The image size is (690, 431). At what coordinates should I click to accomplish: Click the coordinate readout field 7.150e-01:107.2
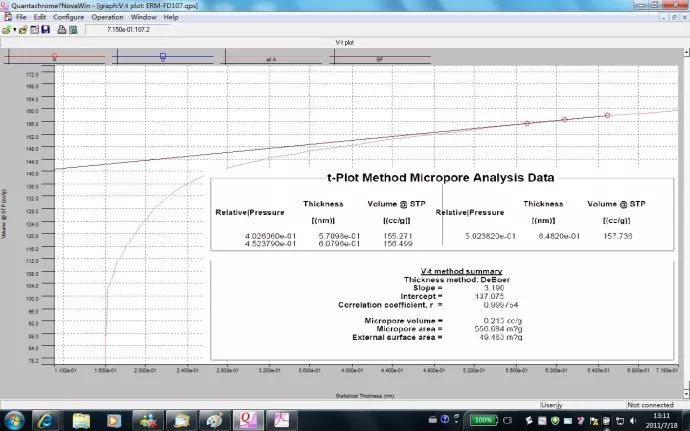128,29
